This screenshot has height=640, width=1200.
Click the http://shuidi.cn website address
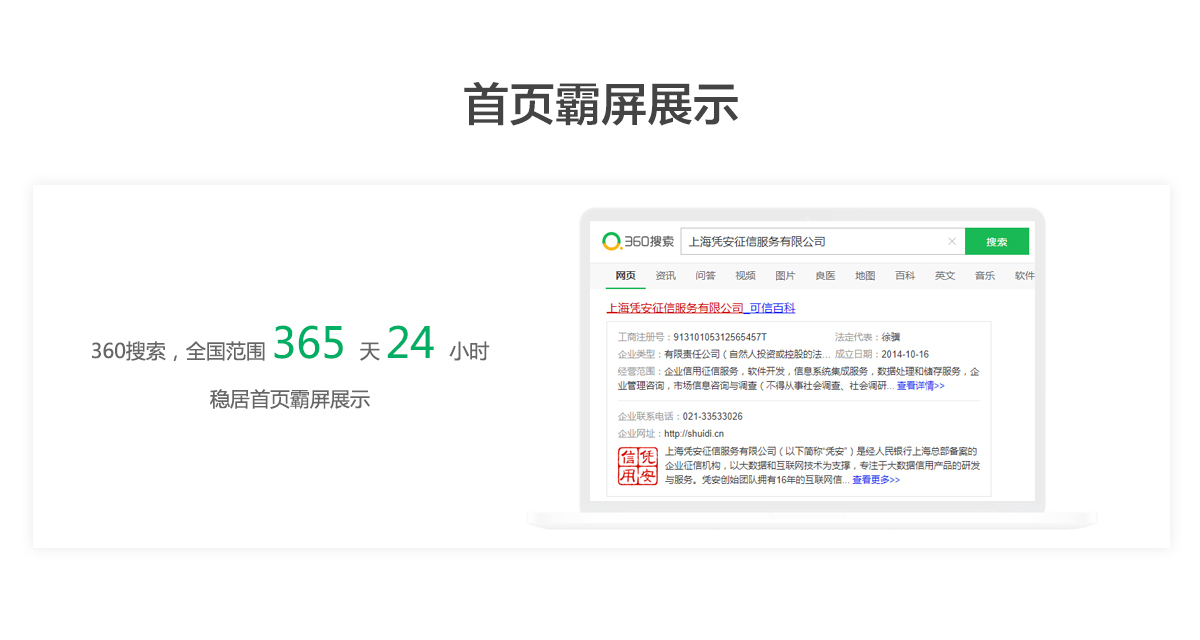click(x=693, y=434)
